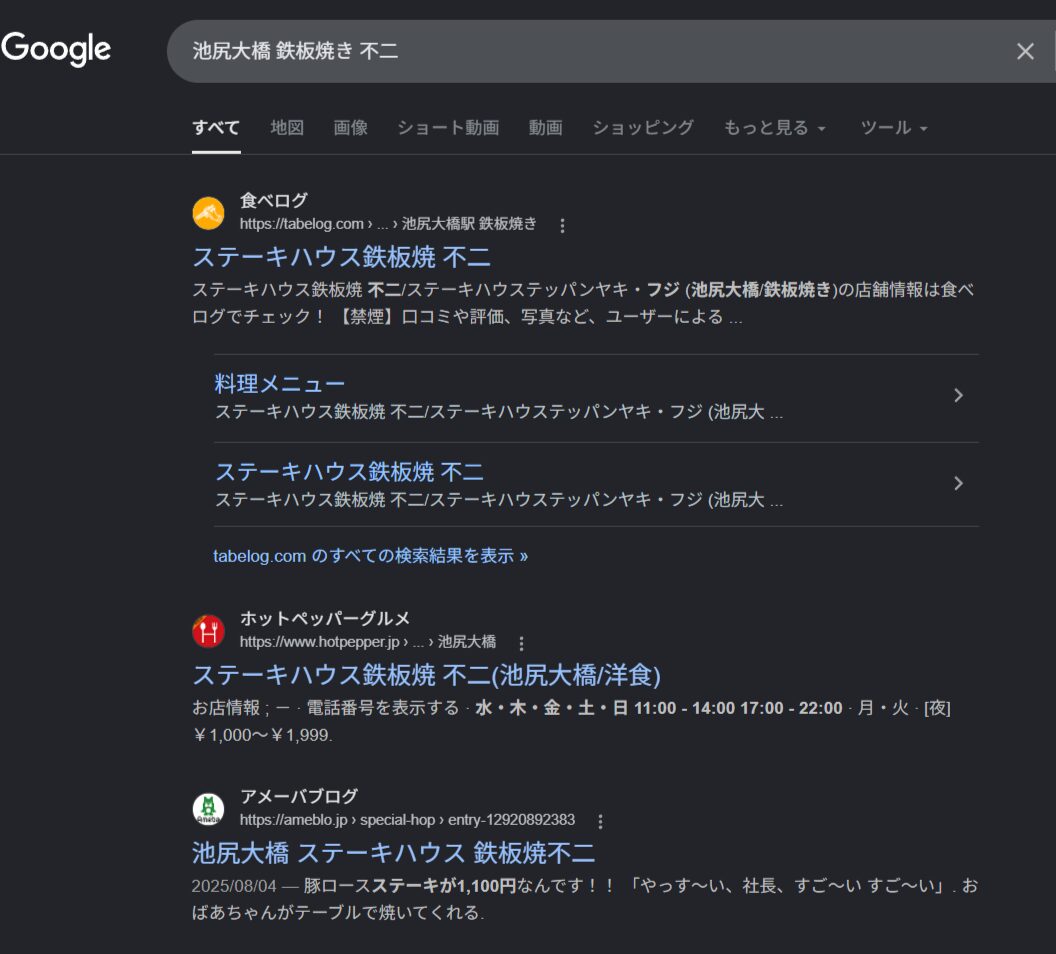Open three-dot menu for hotpepper result
Image resolution: width=1056 pixels, height=954 pixels.
point(521,644)
